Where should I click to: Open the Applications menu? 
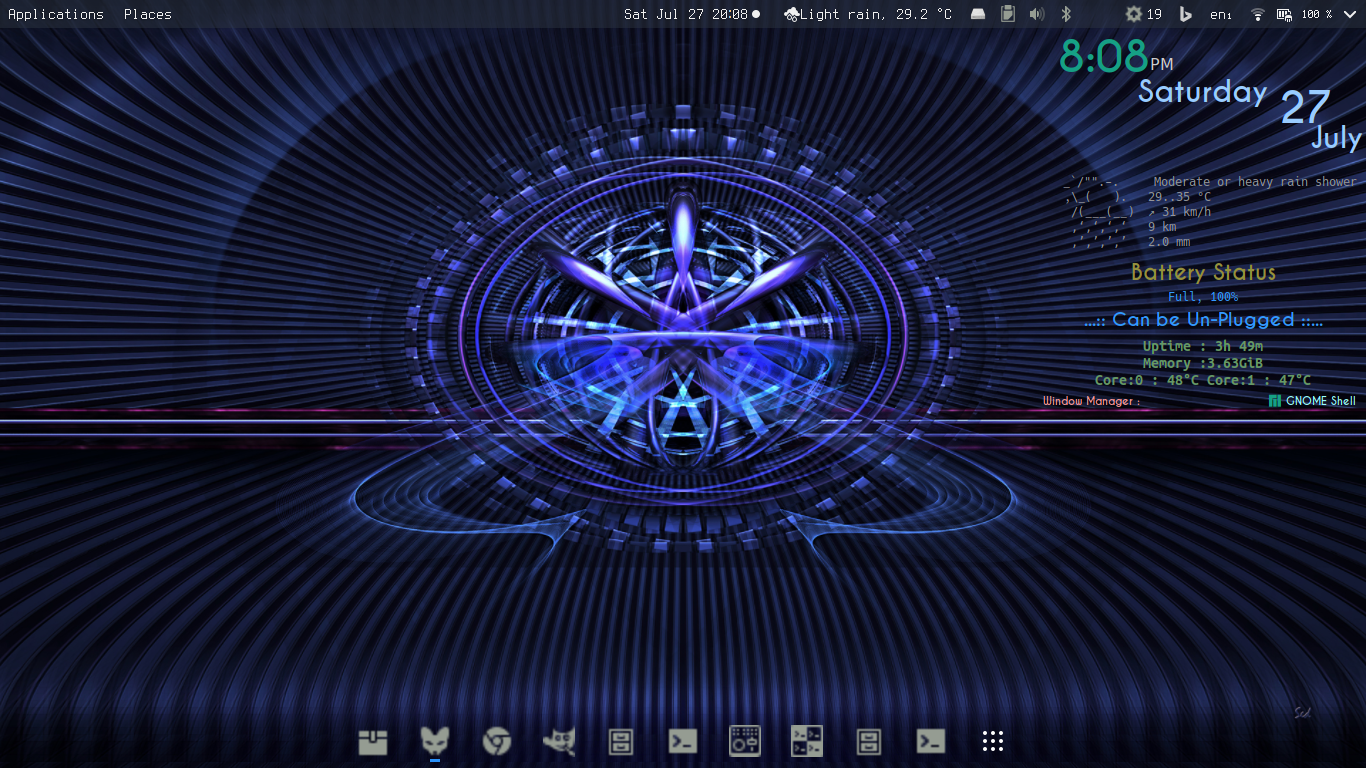55,14
